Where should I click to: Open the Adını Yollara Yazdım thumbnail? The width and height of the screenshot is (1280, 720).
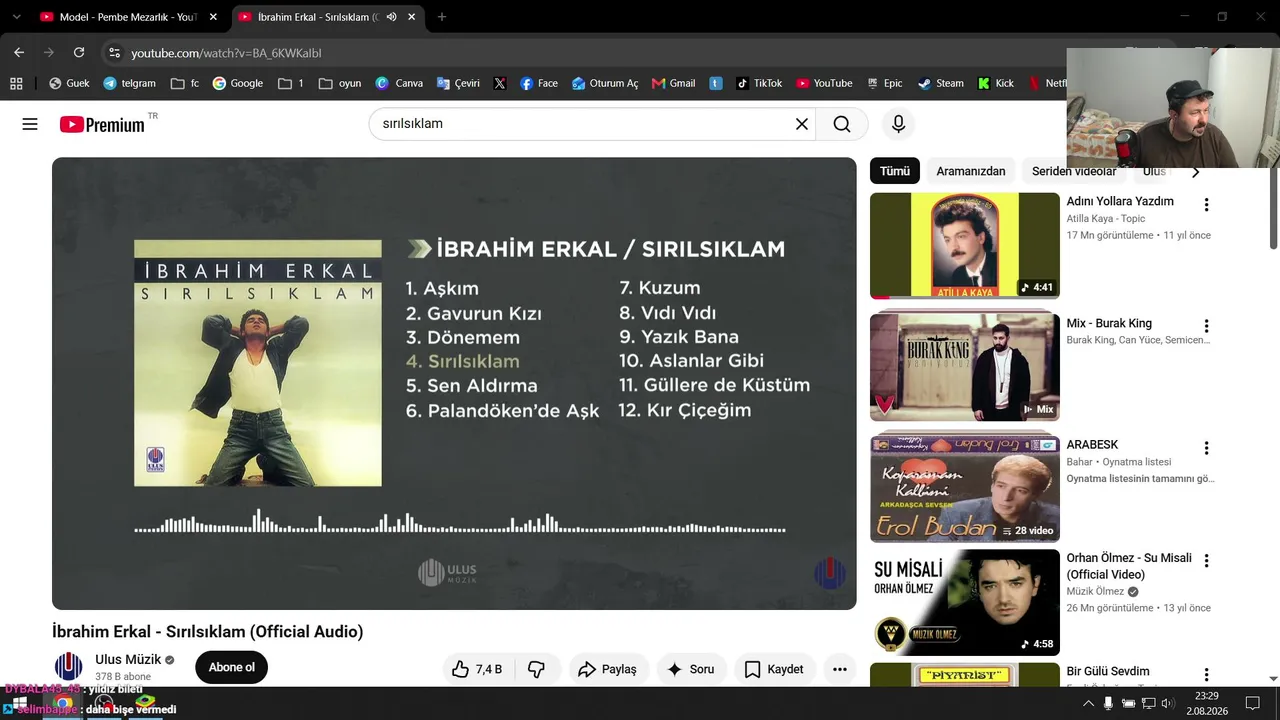tap(965, 246)
